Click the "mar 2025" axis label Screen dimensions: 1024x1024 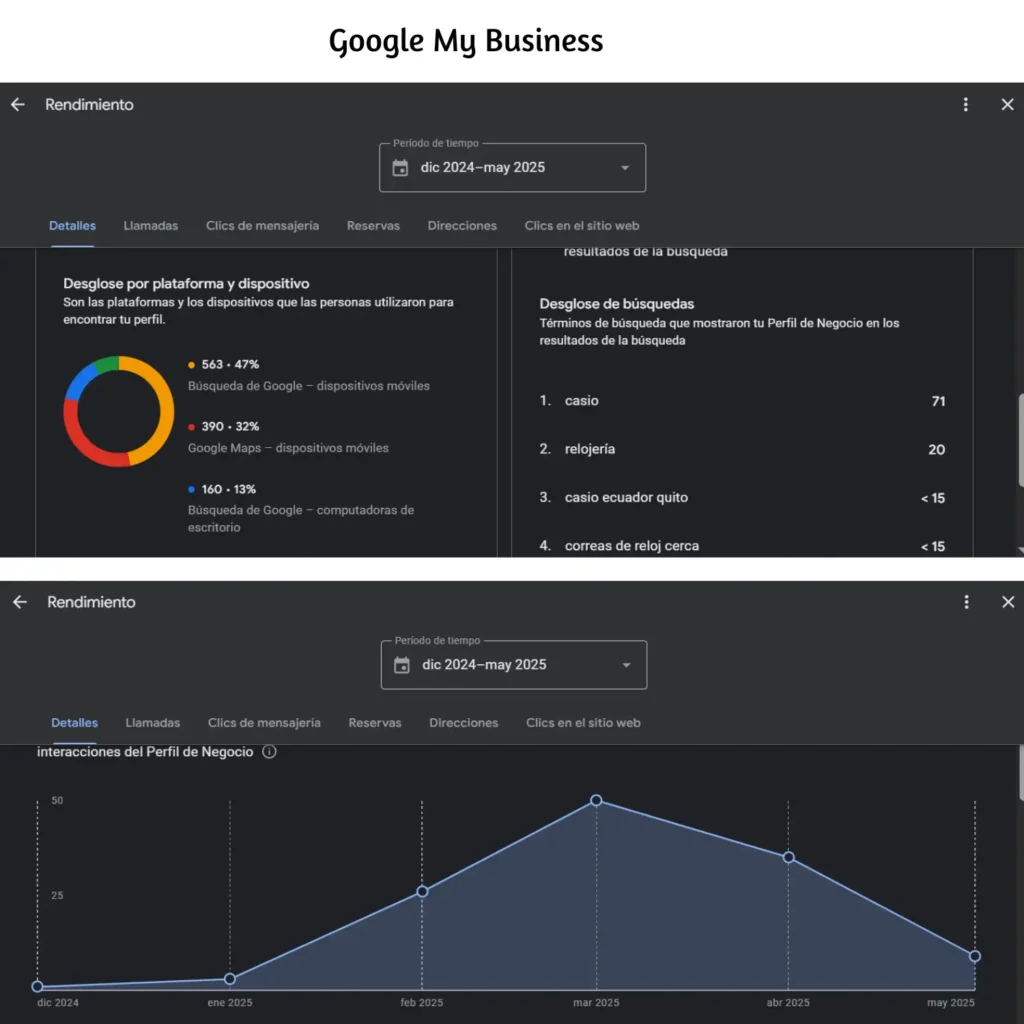pos(596,1003)
